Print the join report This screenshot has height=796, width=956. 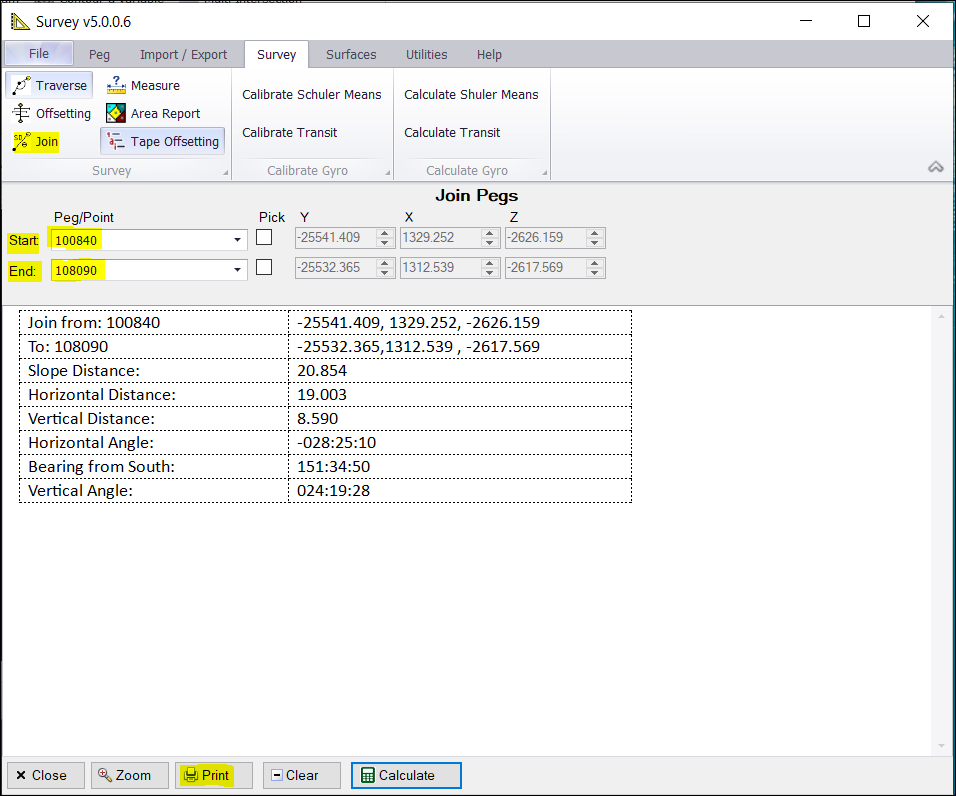click(x=206, y=775)
